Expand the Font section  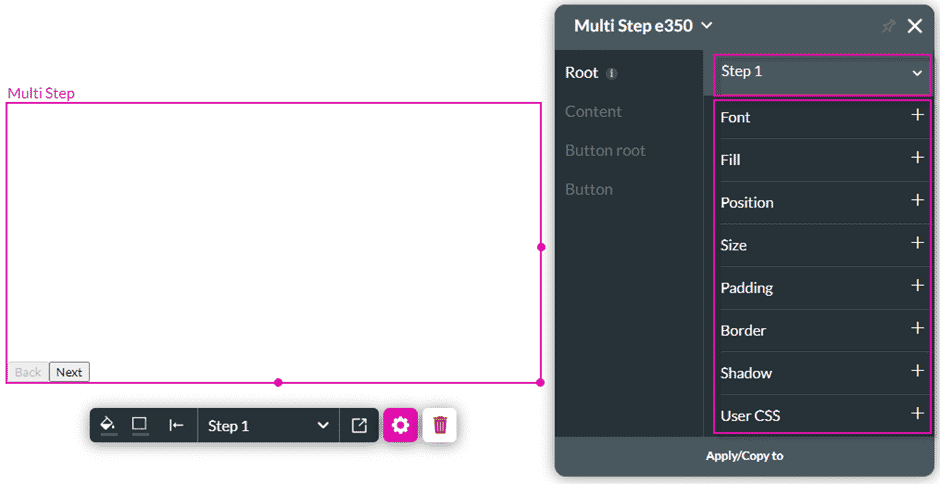[x=822, y=117]
